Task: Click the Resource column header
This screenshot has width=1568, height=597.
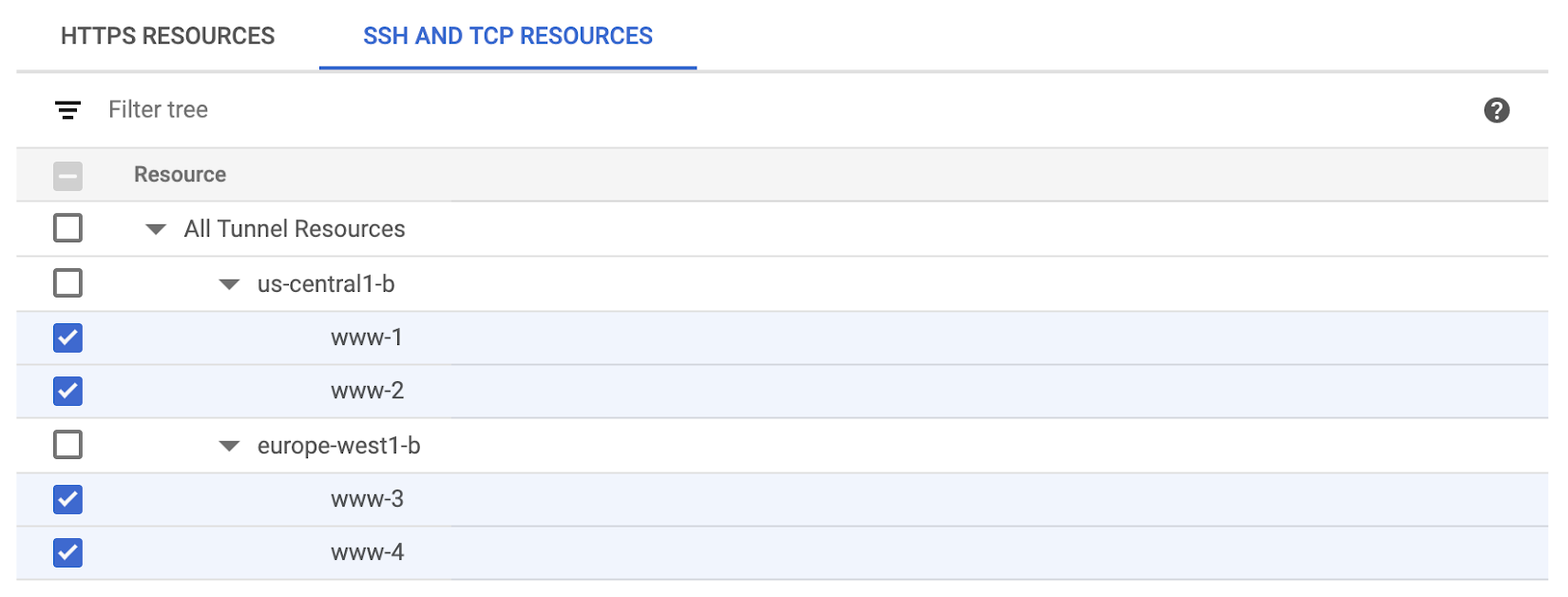Action: tap(180, 175)
